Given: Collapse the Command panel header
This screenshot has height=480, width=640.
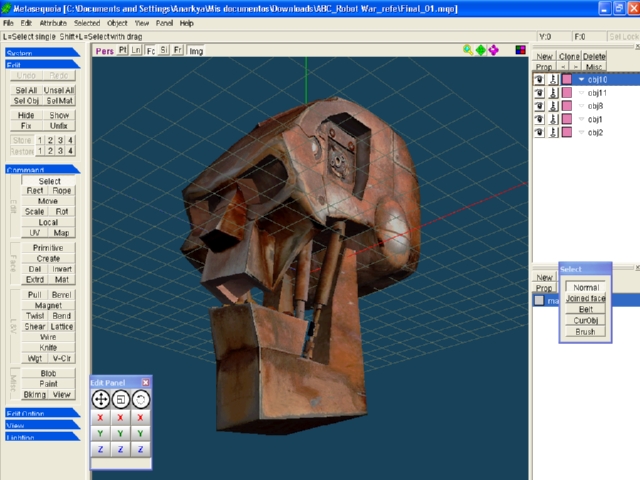Looking at the screenshot, I should [42, 169].
